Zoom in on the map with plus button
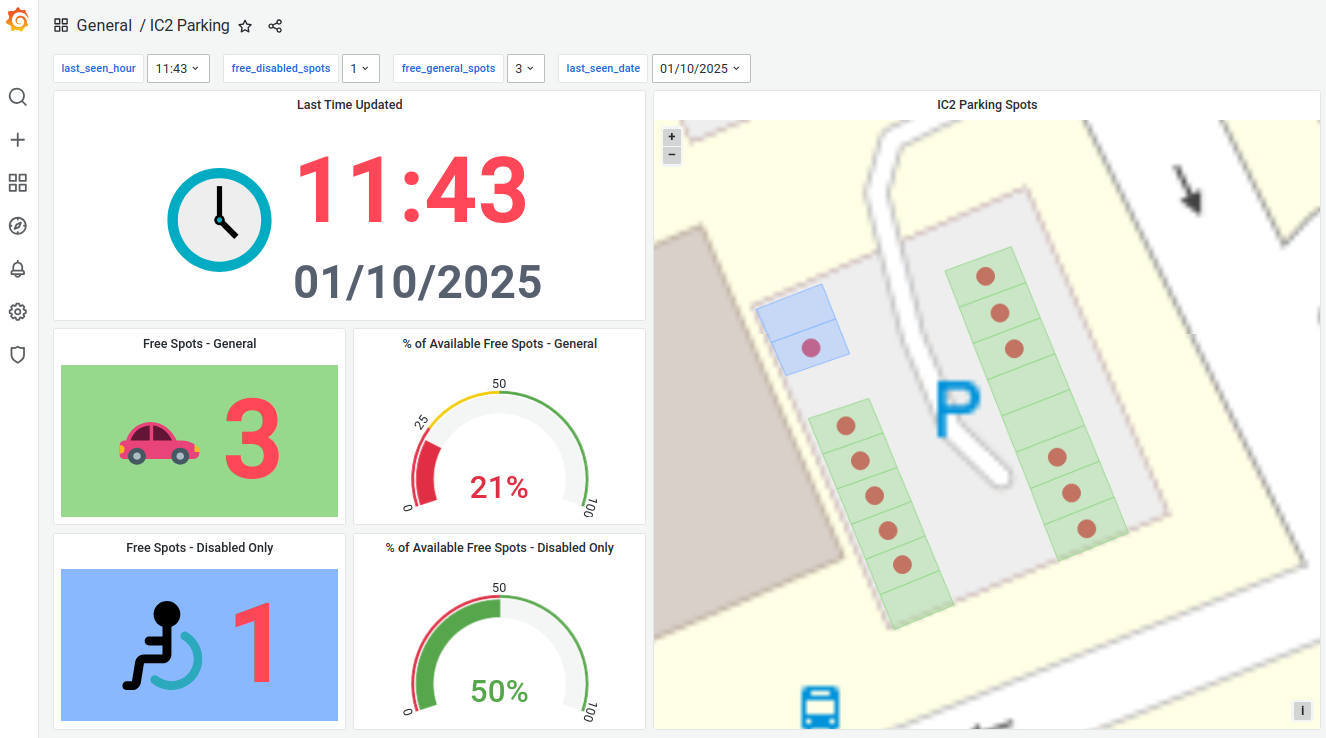This screenshot has width=1326, height=738. tap(672, 137)
